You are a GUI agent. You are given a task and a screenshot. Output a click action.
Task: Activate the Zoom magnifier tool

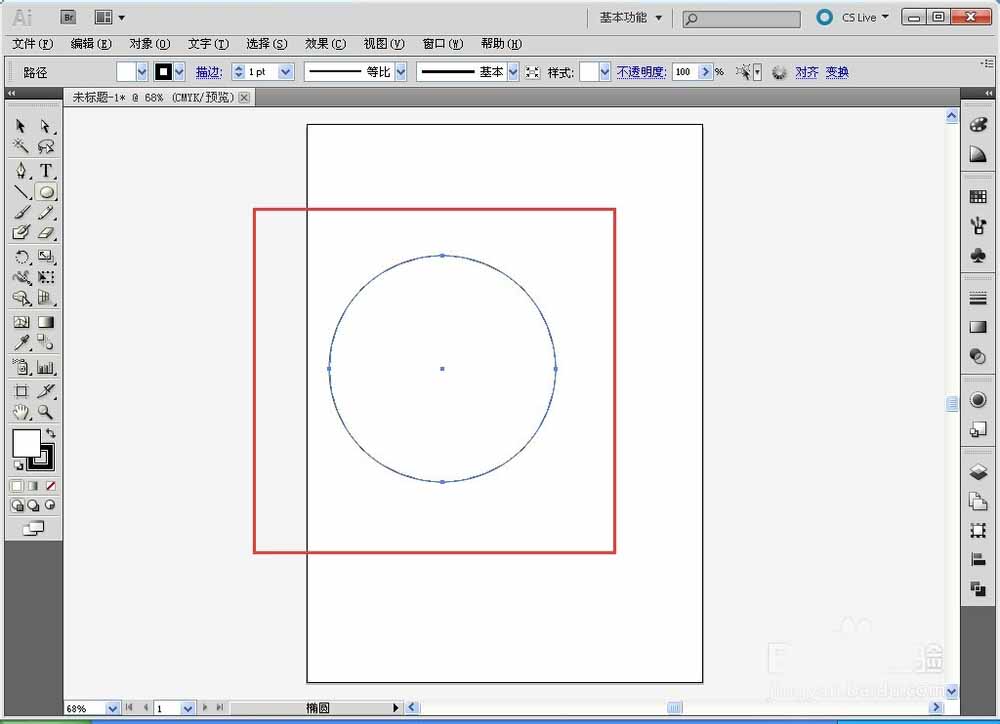click(x=46, y=412)
